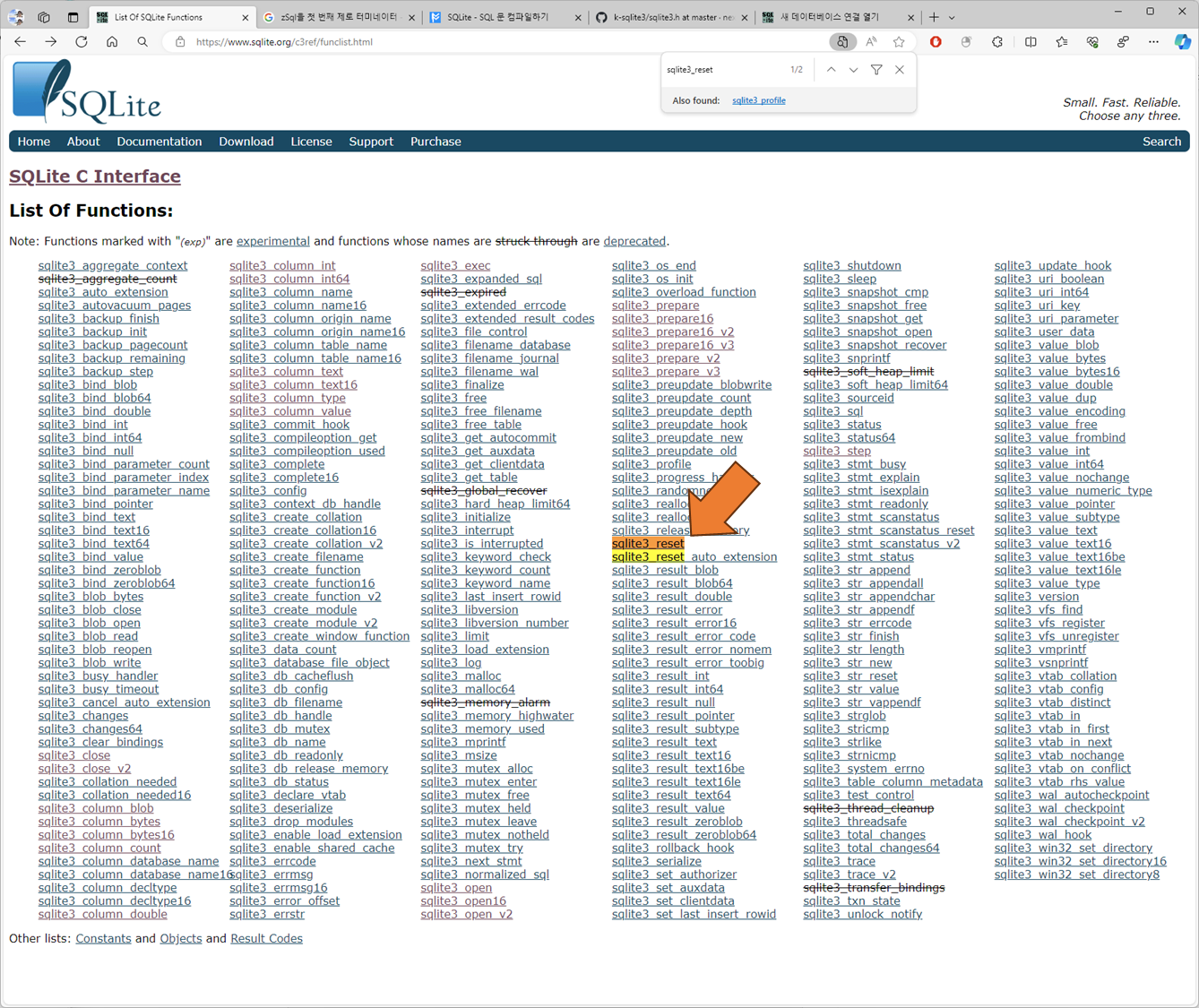View site information lock icon
Screen dimensions: 1199x1008
point(180,42)
